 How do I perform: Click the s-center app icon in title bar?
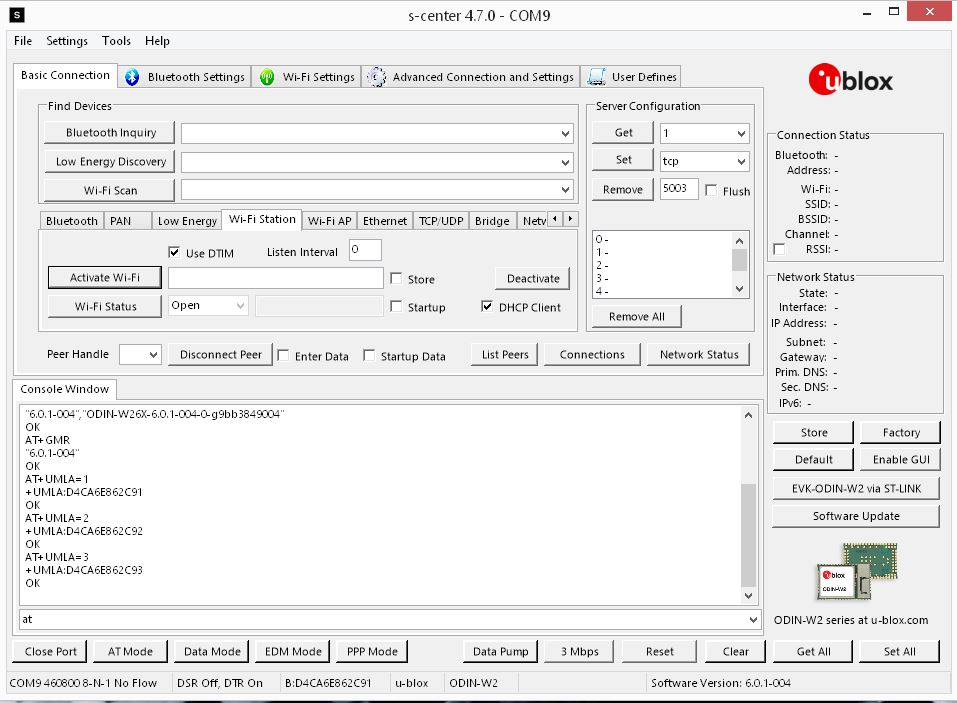[x=17, y=15]
